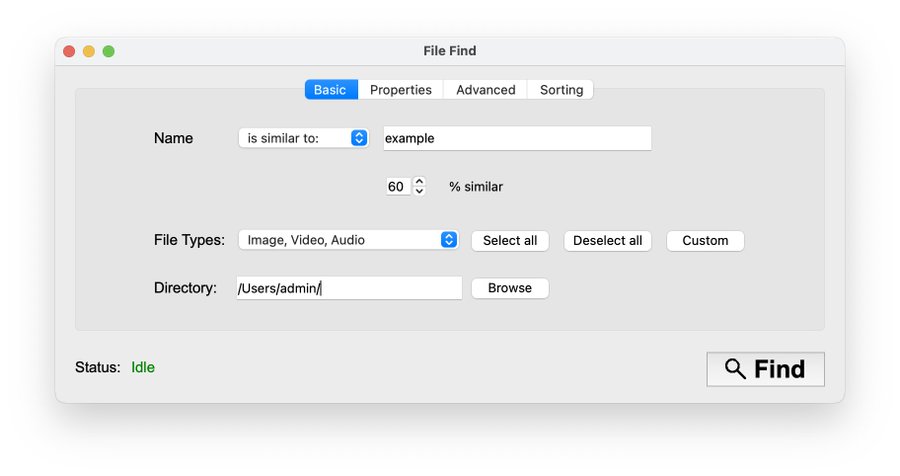Go to the Advanced tab

[x=485, y=90]
